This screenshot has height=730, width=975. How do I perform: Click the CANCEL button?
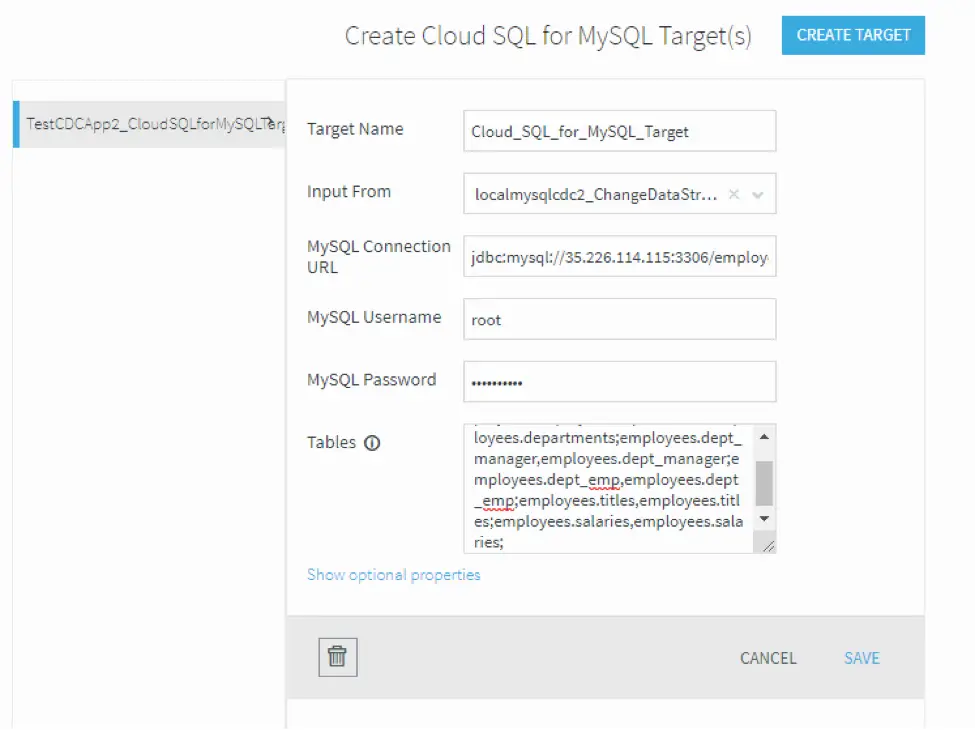(768, 658)
